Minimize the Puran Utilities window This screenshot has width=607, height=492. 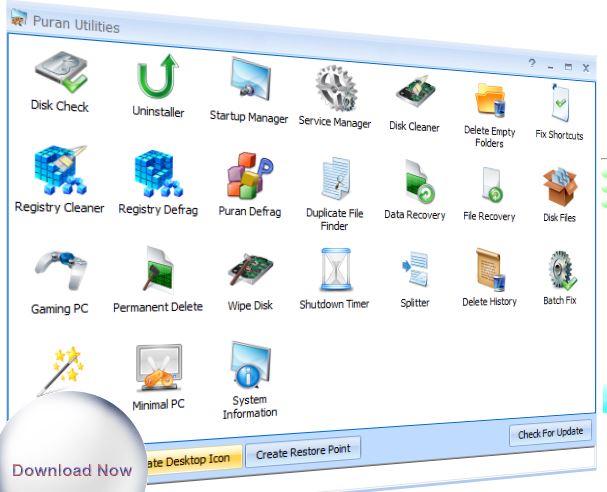(550, 68)
